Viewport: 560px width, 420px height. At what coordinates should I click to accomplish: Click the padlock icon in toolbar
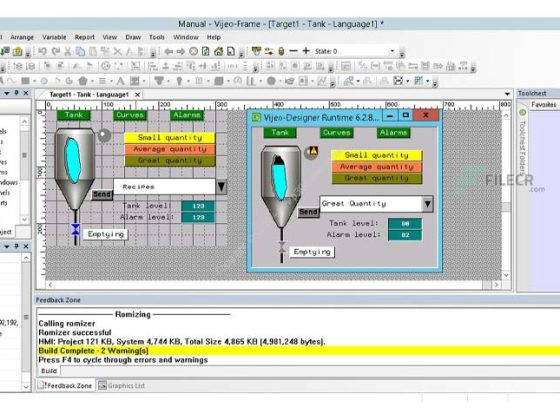click(x=281, y=51)
